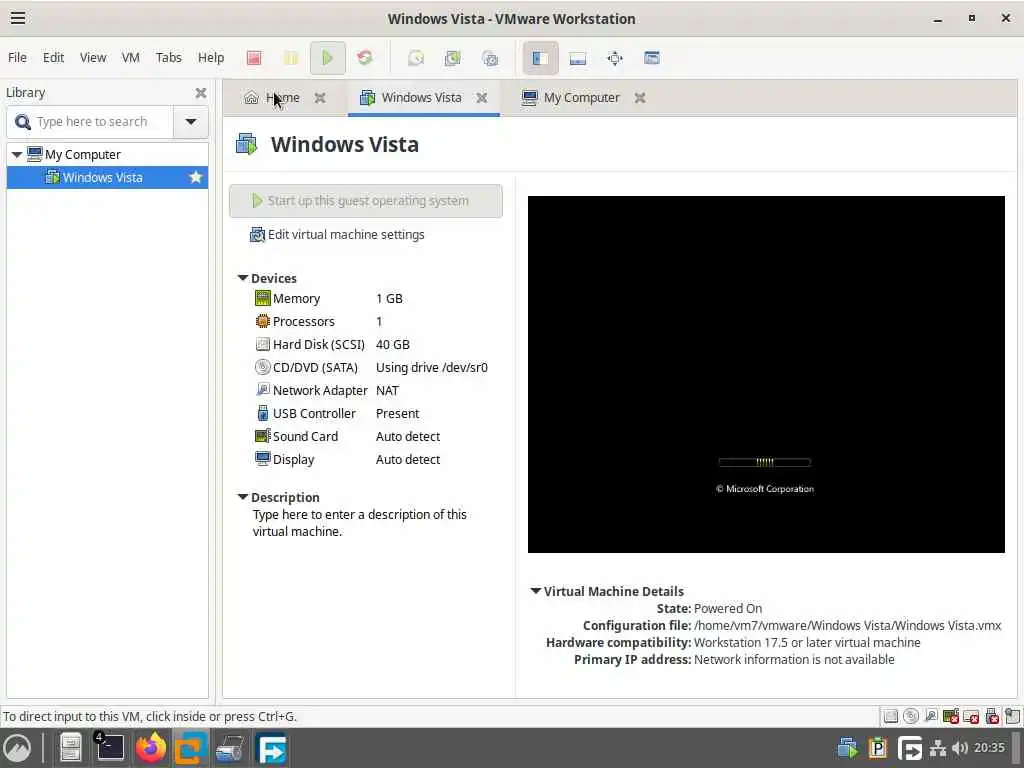Click the description text field
The height and width of the screenshot is (768, 1024).
coord(360,522)
